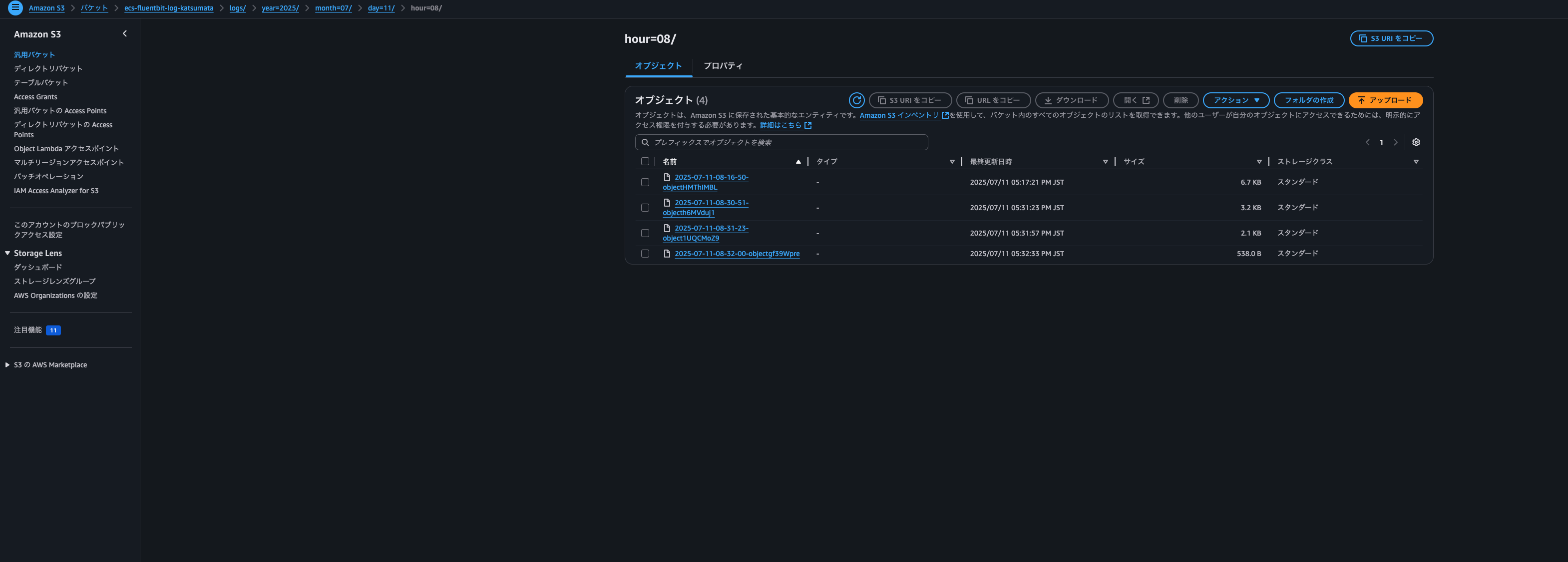This screenshot has height=562, width=1568.
Task: Open テーブルバケット in sidebar
Action: point(41,83)
